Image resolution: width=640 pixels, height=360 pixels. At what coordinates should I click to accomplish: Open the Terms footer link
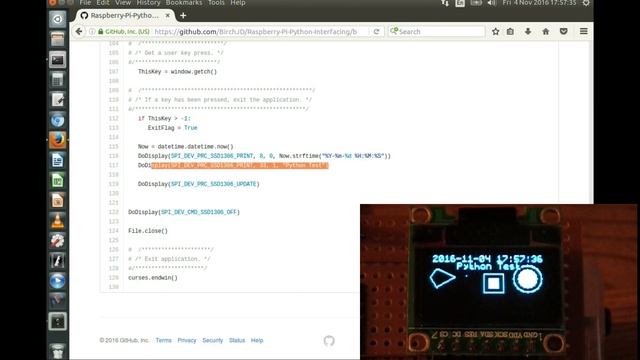tap(163, 340)
